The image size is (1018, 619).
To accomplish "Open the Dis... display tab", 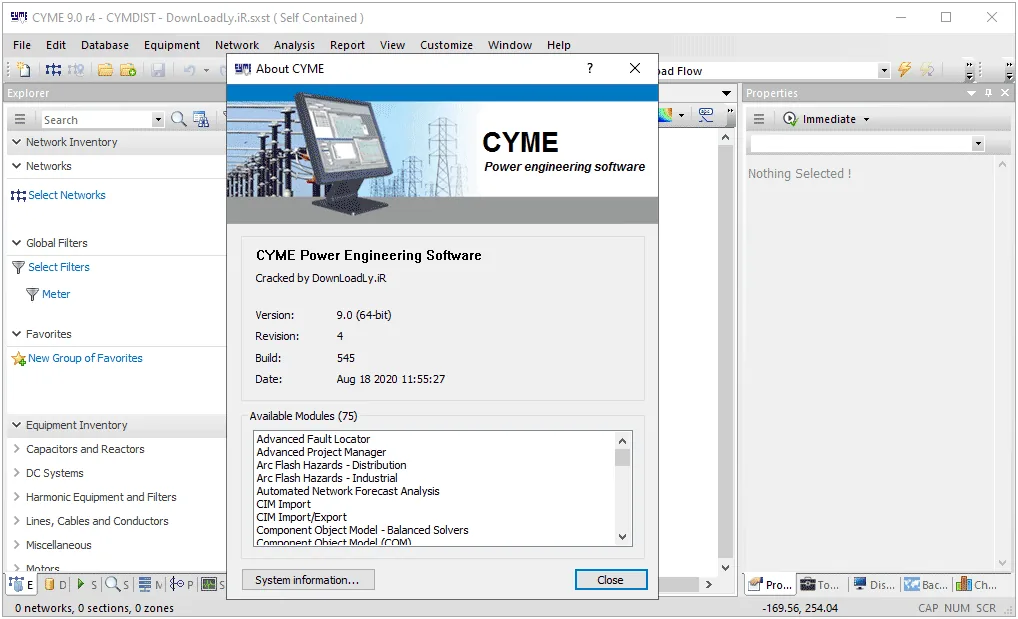I will (873, 585).
